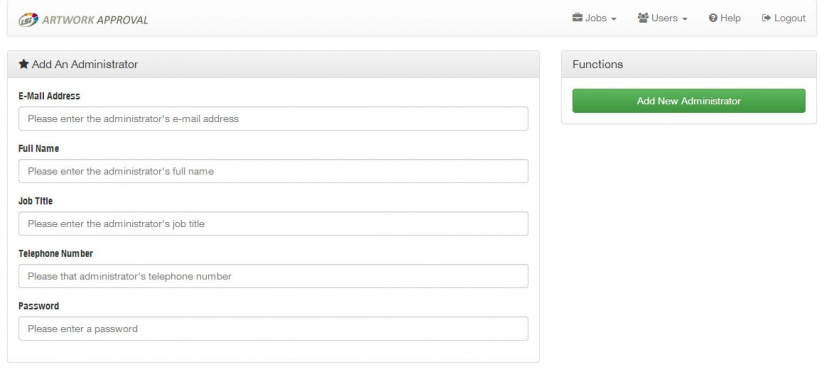Image resolution: width=824 pixels, height=369 pixels.
Task: Click the star icon in panel header
Action: [x=24, y=64]
